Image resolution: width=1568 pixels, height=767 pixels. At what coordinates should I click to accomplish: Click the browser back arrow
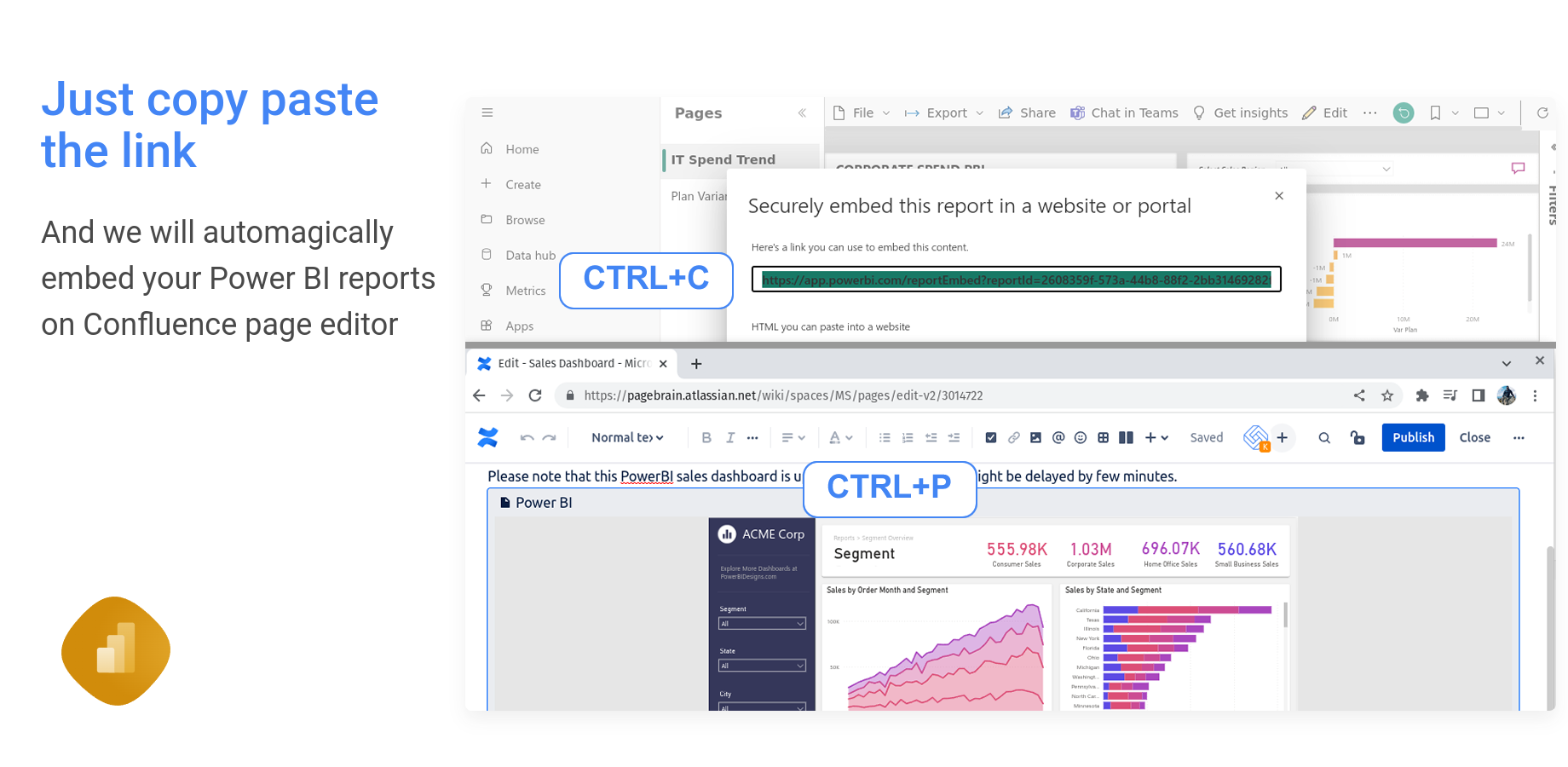pyautogui.click(x=479, y=395)
